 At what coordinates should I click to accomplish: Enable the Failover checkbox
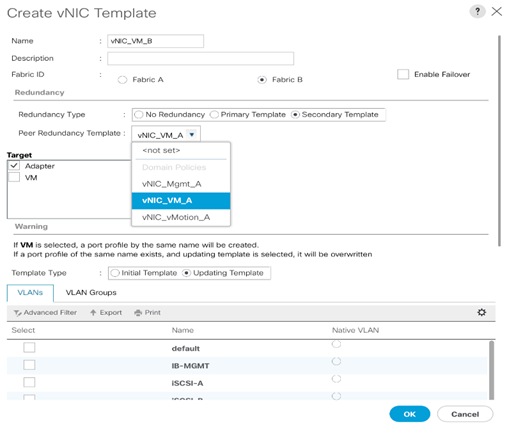tap(403, 74)
